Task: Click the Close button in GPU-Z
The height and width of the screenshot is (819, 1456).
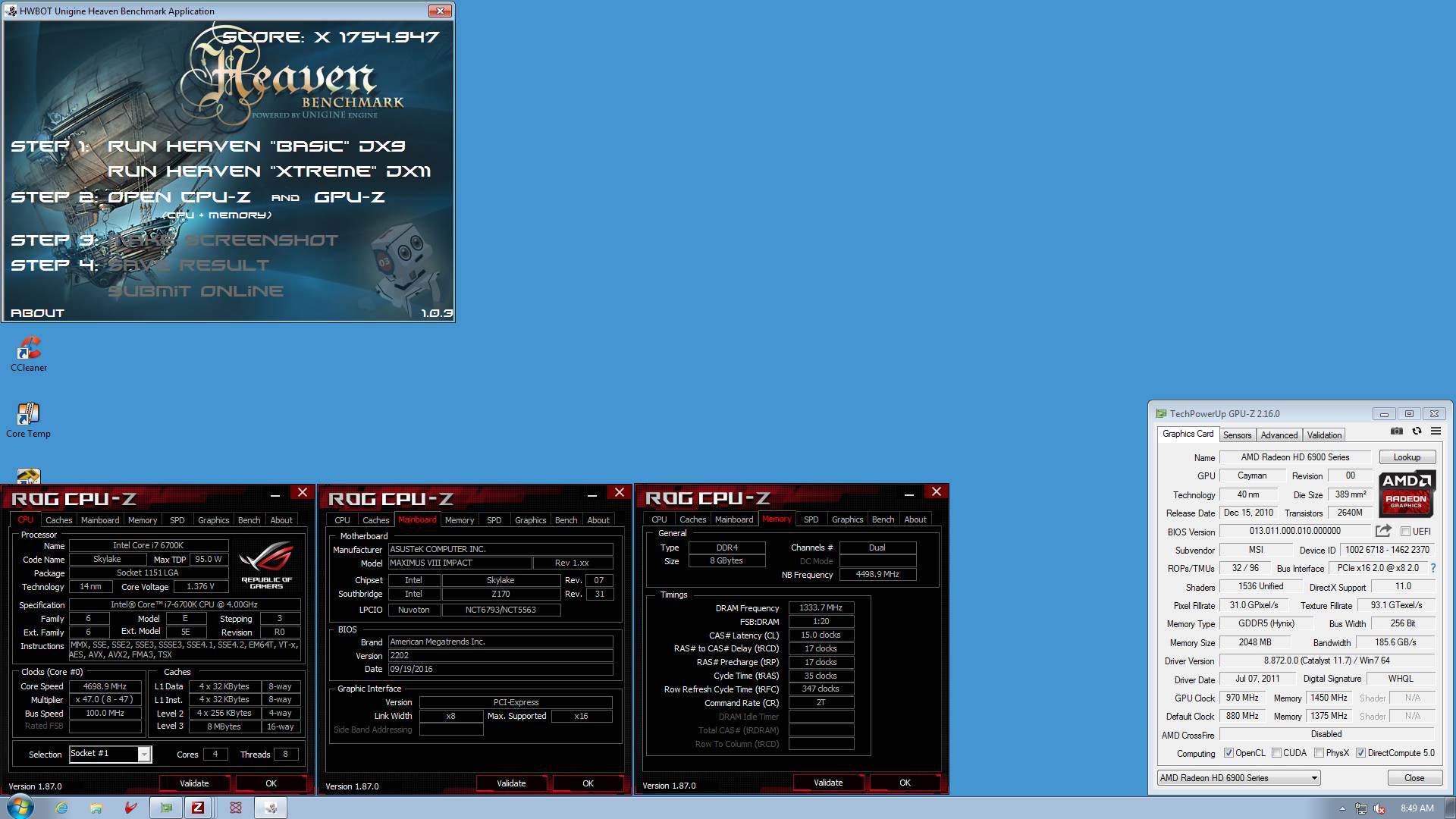Action: [1414, 778]
